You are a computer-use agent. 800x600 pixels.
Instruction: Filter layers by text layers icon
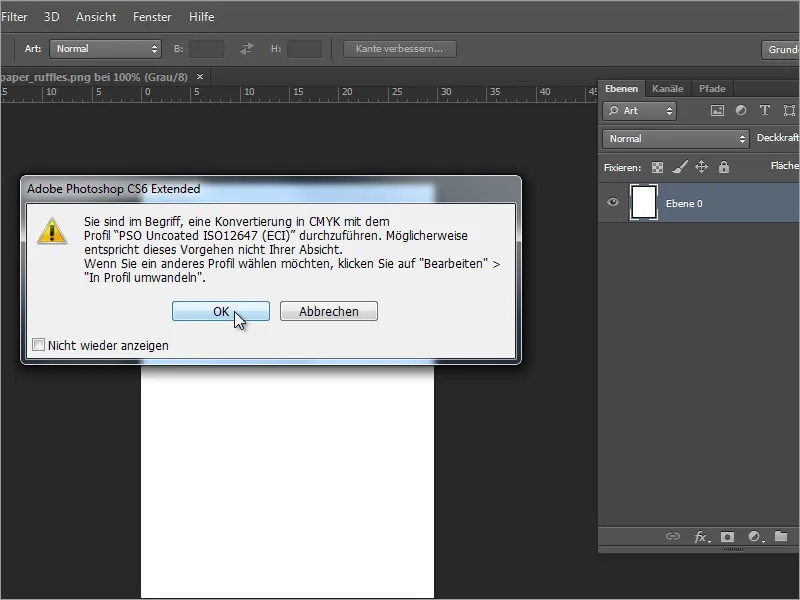(764, 110)
